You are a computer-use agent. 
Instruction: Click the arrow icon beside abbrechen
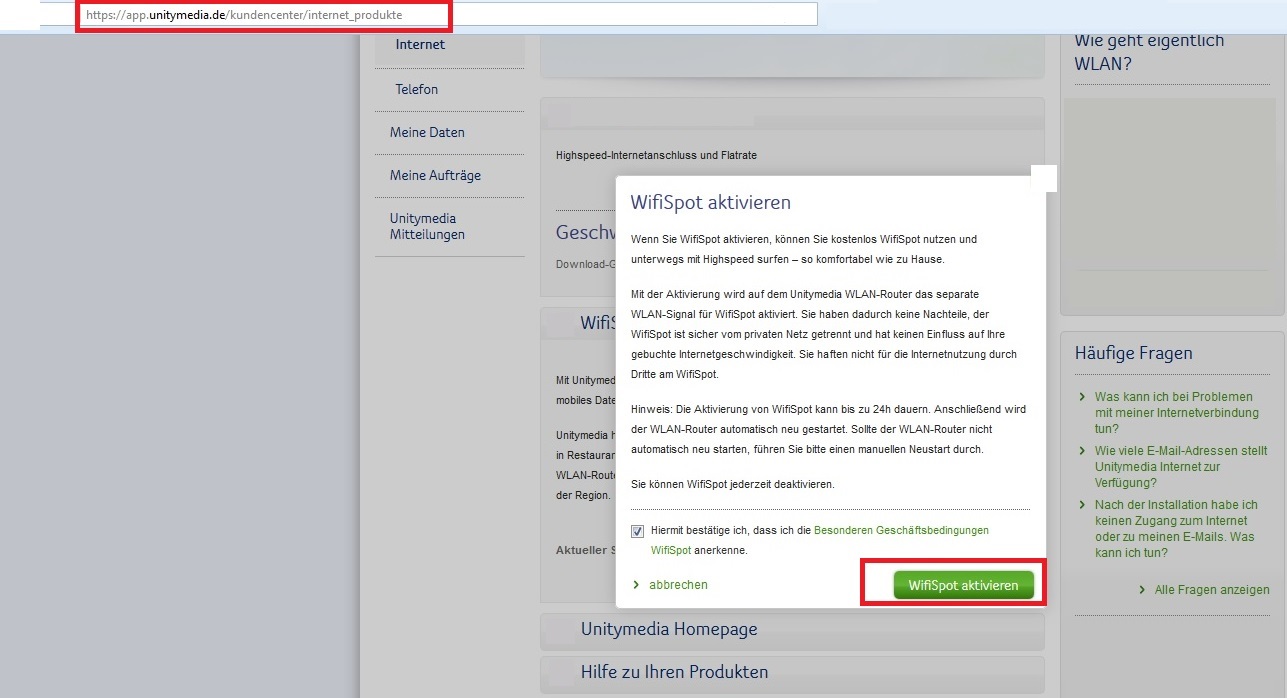point(636,585)
